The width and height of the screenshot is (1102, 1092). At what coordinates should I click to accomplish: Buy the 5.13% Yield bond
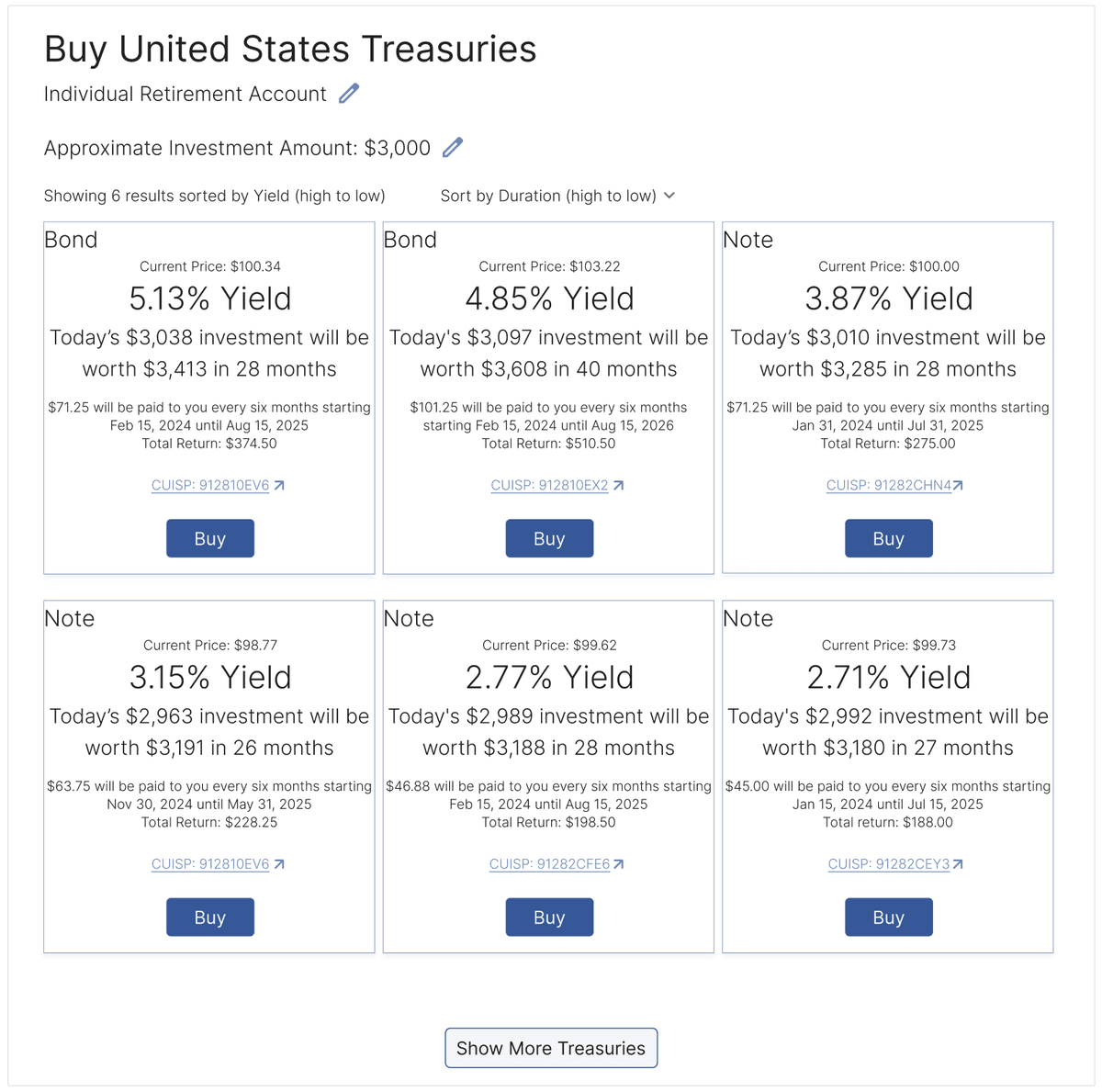209,538
